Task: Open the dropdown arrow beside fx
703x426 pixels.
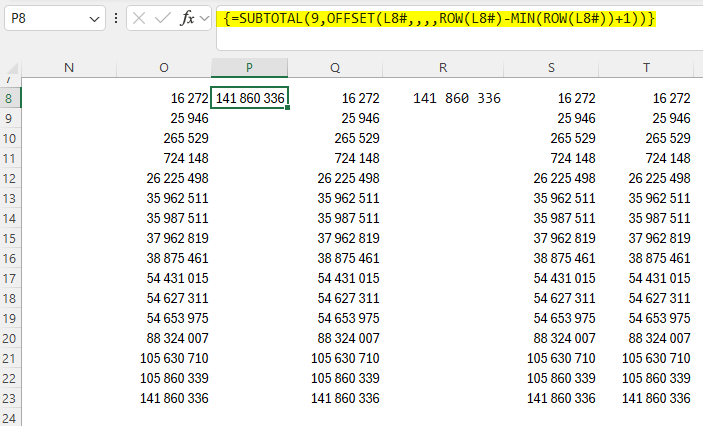Action: click(x=204, y=19)
